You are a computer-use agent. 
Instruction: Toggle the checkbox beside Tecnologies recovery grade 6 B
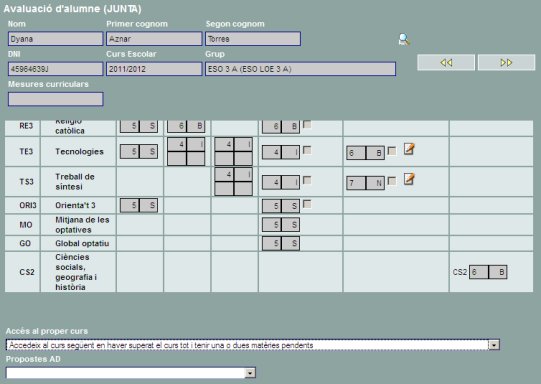click(392, 151)
